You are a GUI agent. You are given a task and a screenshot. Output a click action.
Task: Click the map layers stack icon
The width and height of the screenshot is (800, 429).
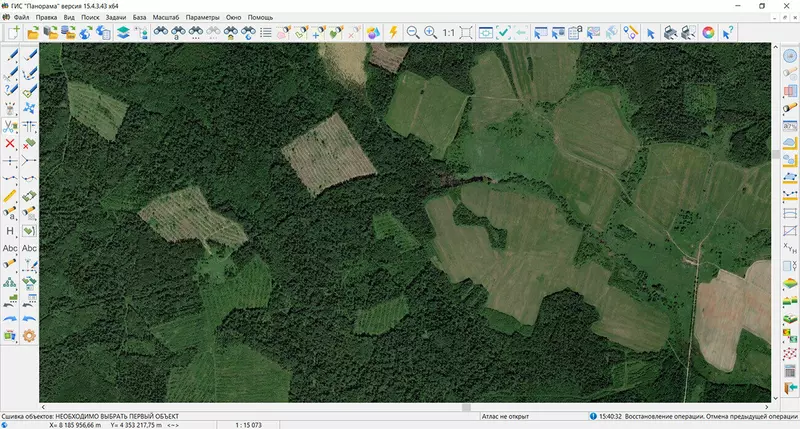click(122, 33)
